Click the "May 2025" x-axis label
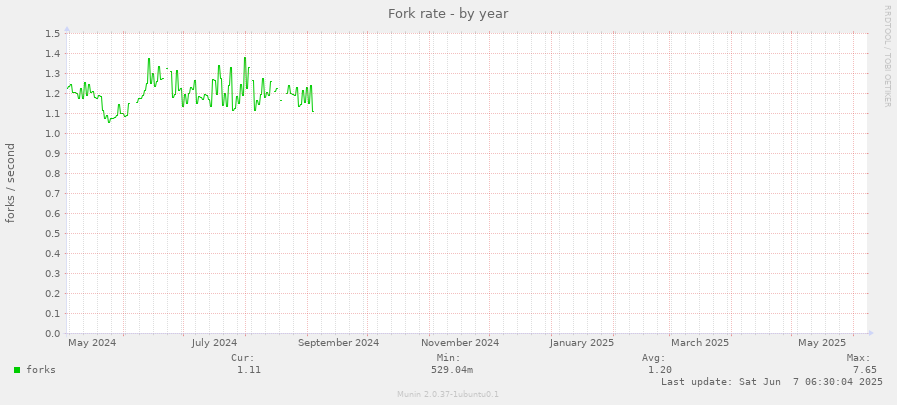 [x=822, y=343]
